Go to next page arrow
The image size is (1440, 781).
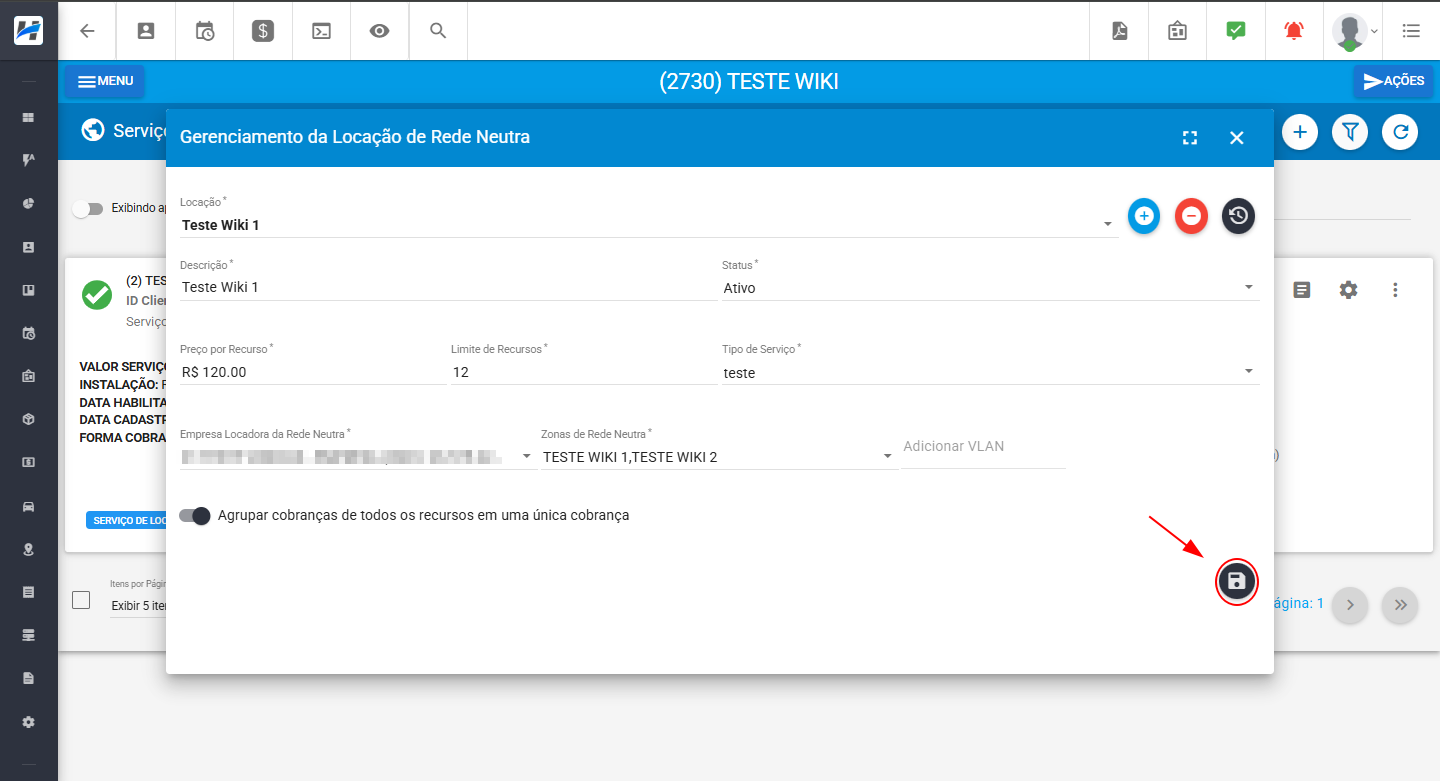click(1350, 605)
